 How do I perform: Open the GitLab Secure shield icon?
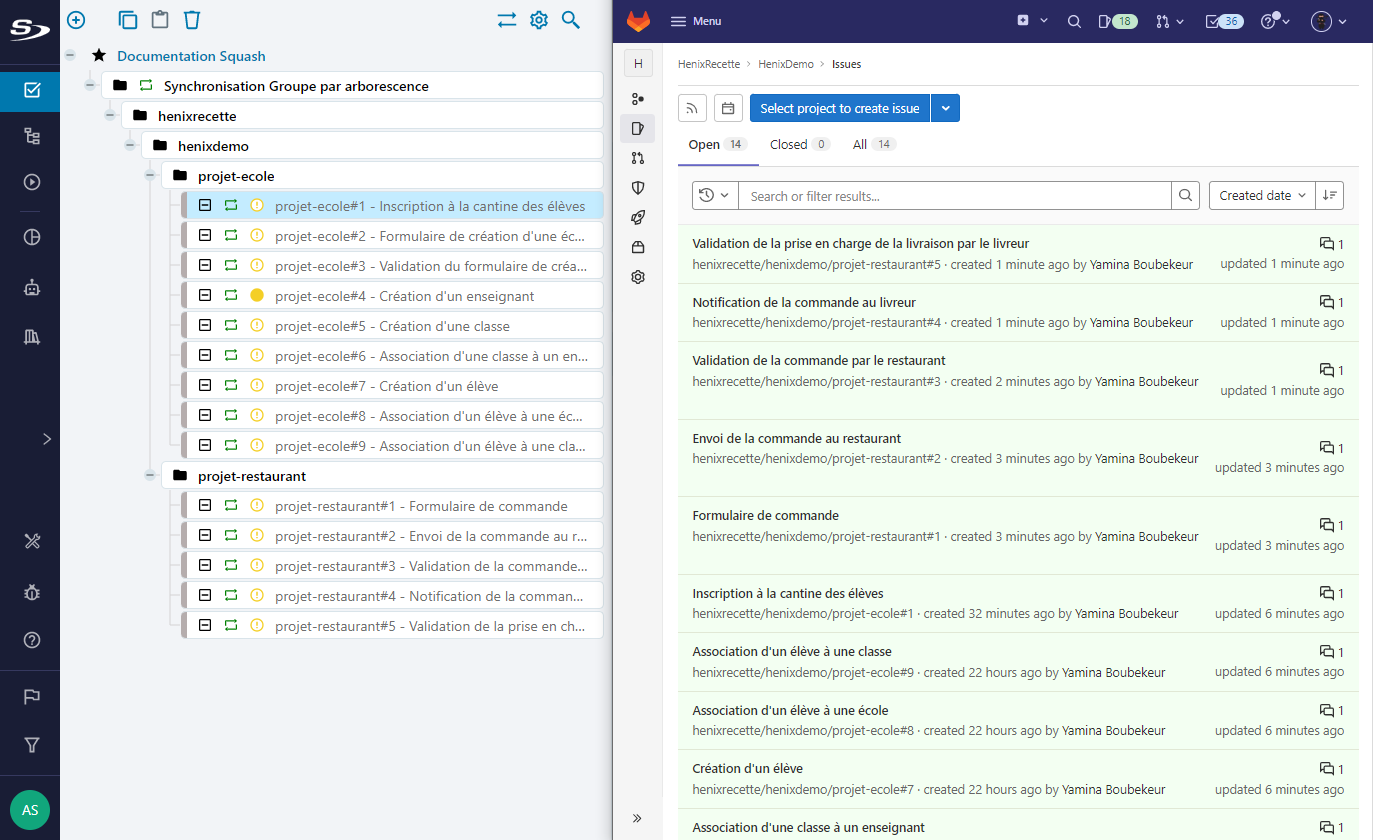pyautogui.click(x=637, y=187)
